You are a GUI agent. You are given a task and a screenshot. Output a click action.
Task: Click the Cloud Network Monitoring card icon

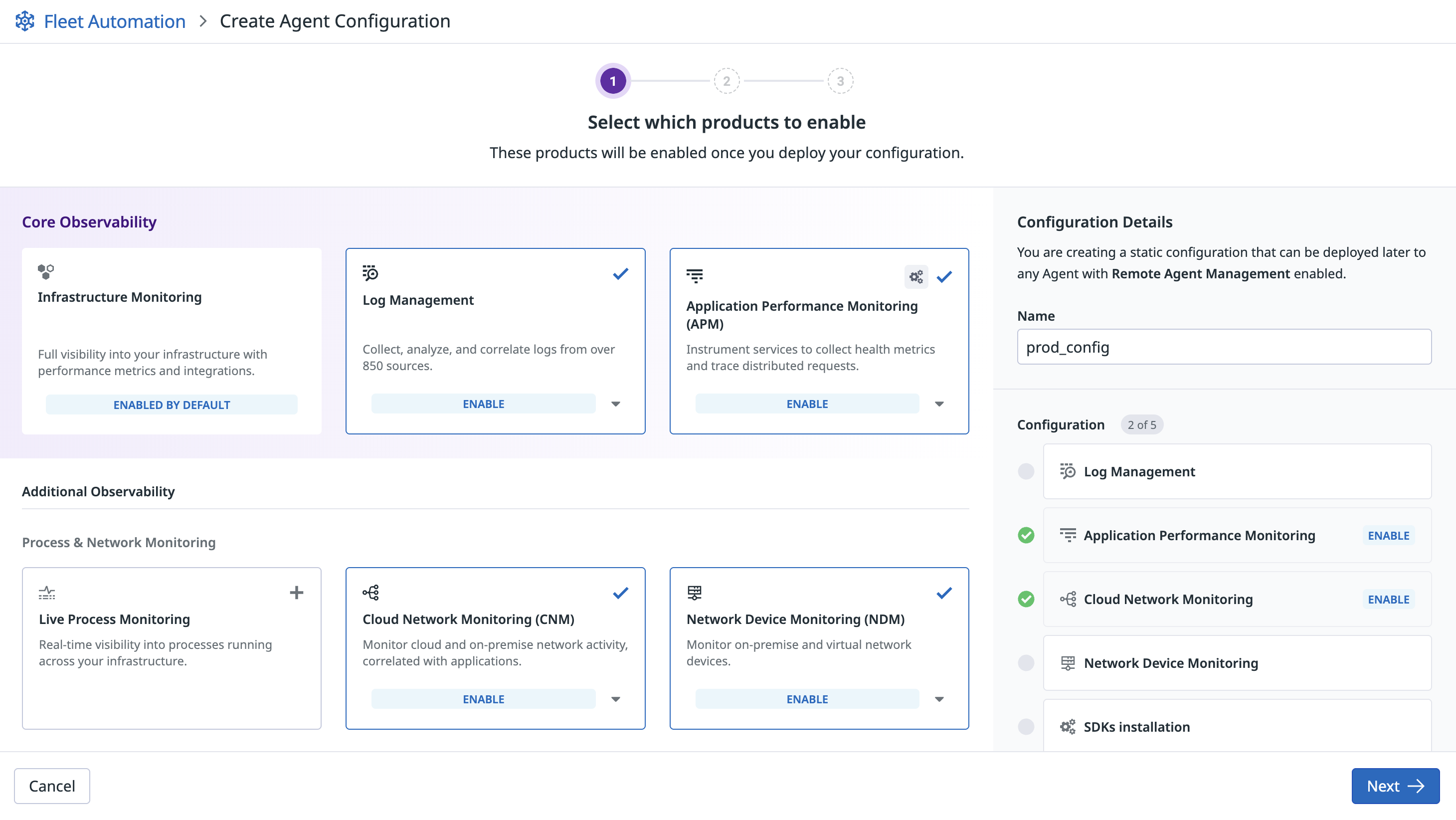coord(370,592)
